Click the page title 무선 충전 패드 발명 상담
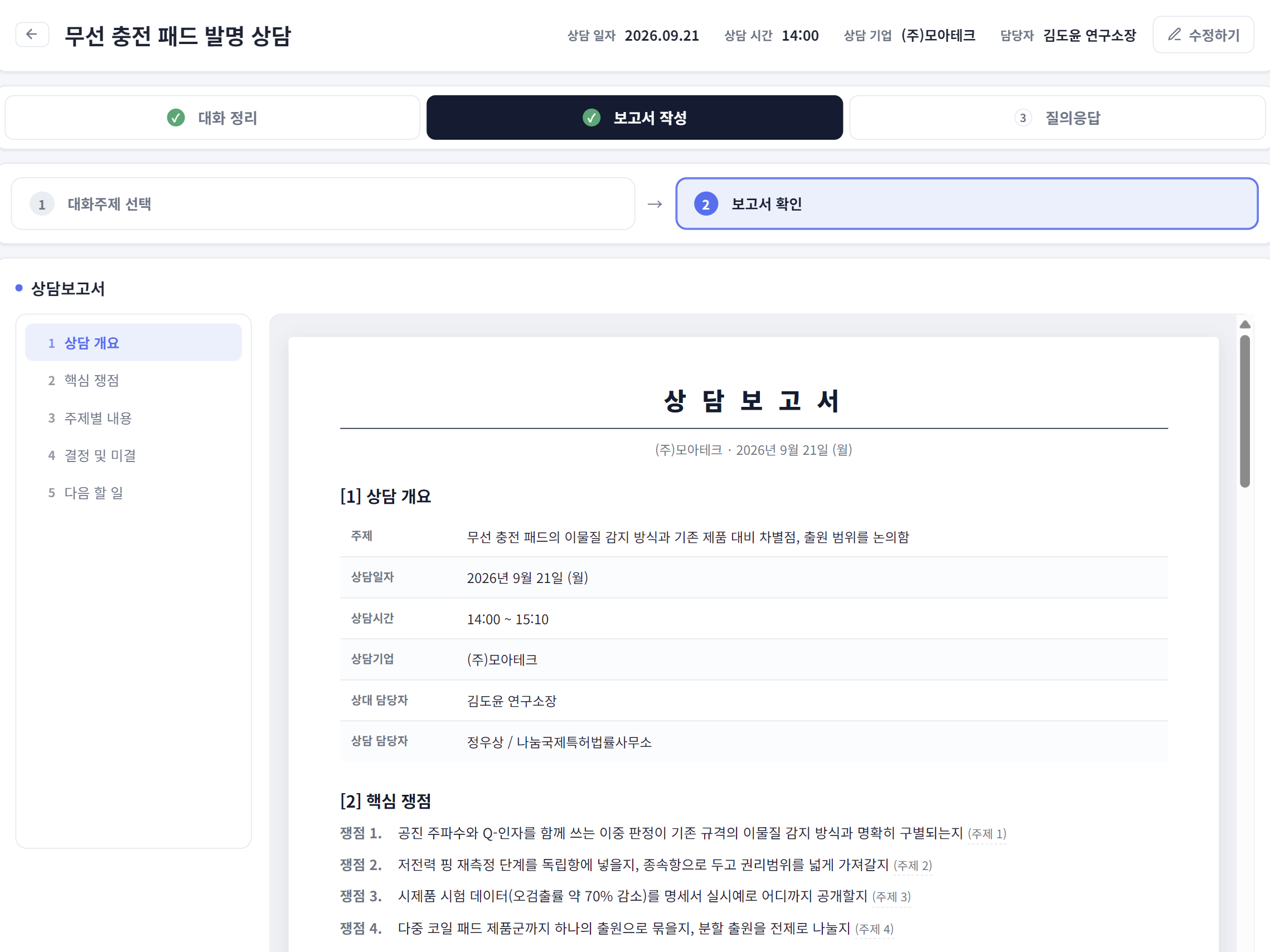 pos(178,36)
